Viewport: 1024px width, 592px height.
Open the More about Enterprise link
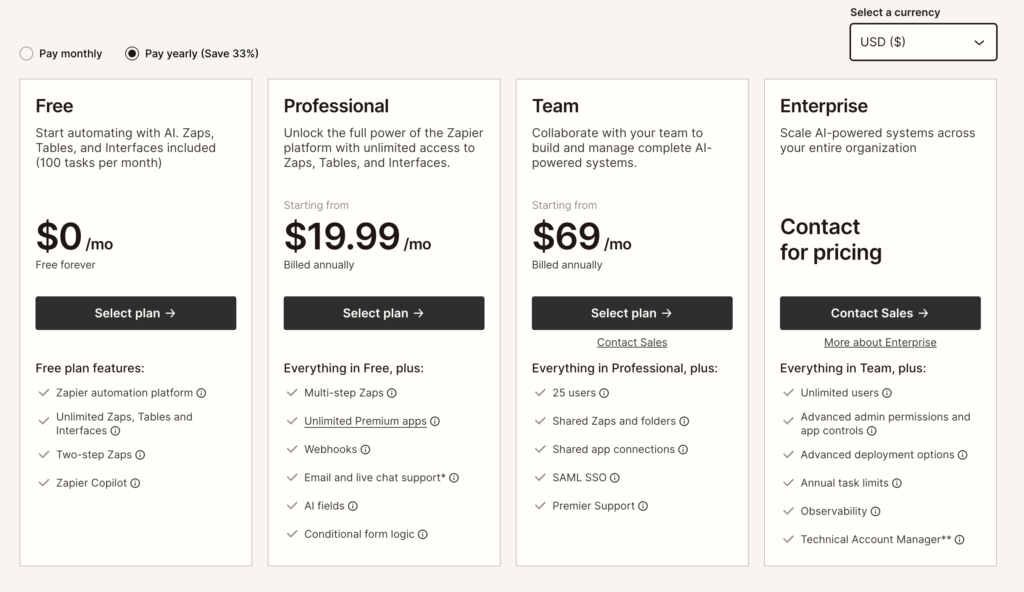click(880, 342)
